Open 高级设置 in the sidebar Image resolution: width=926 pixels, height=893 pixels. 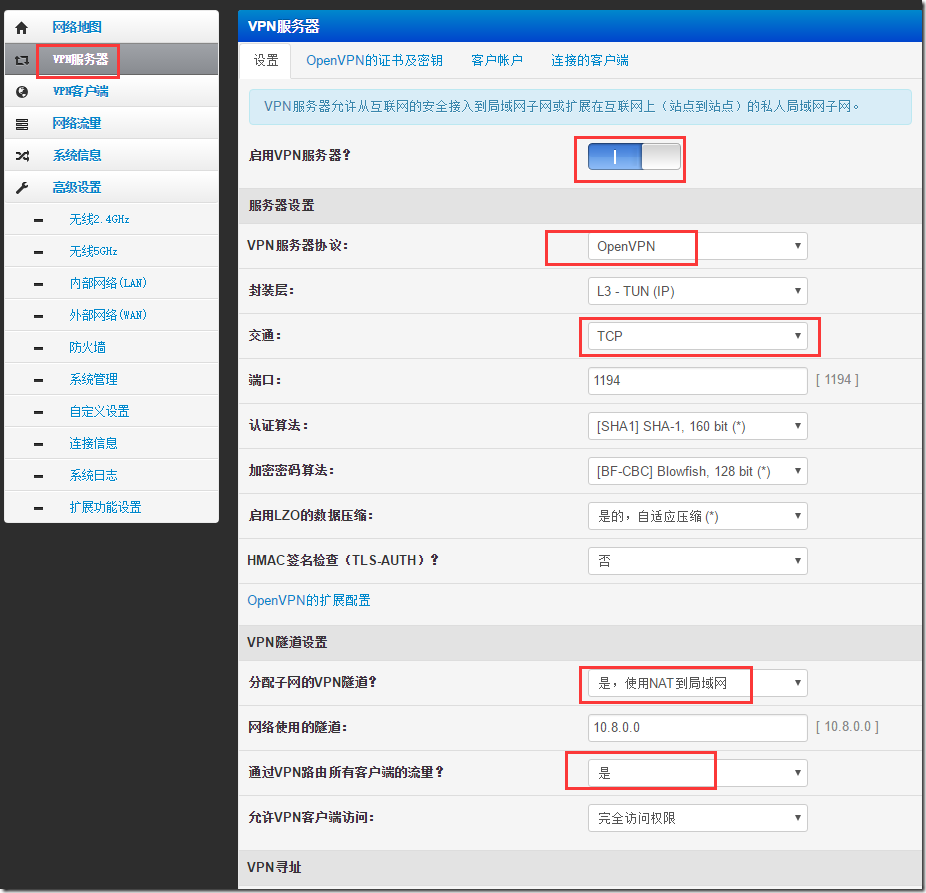[x=77, y=188]
